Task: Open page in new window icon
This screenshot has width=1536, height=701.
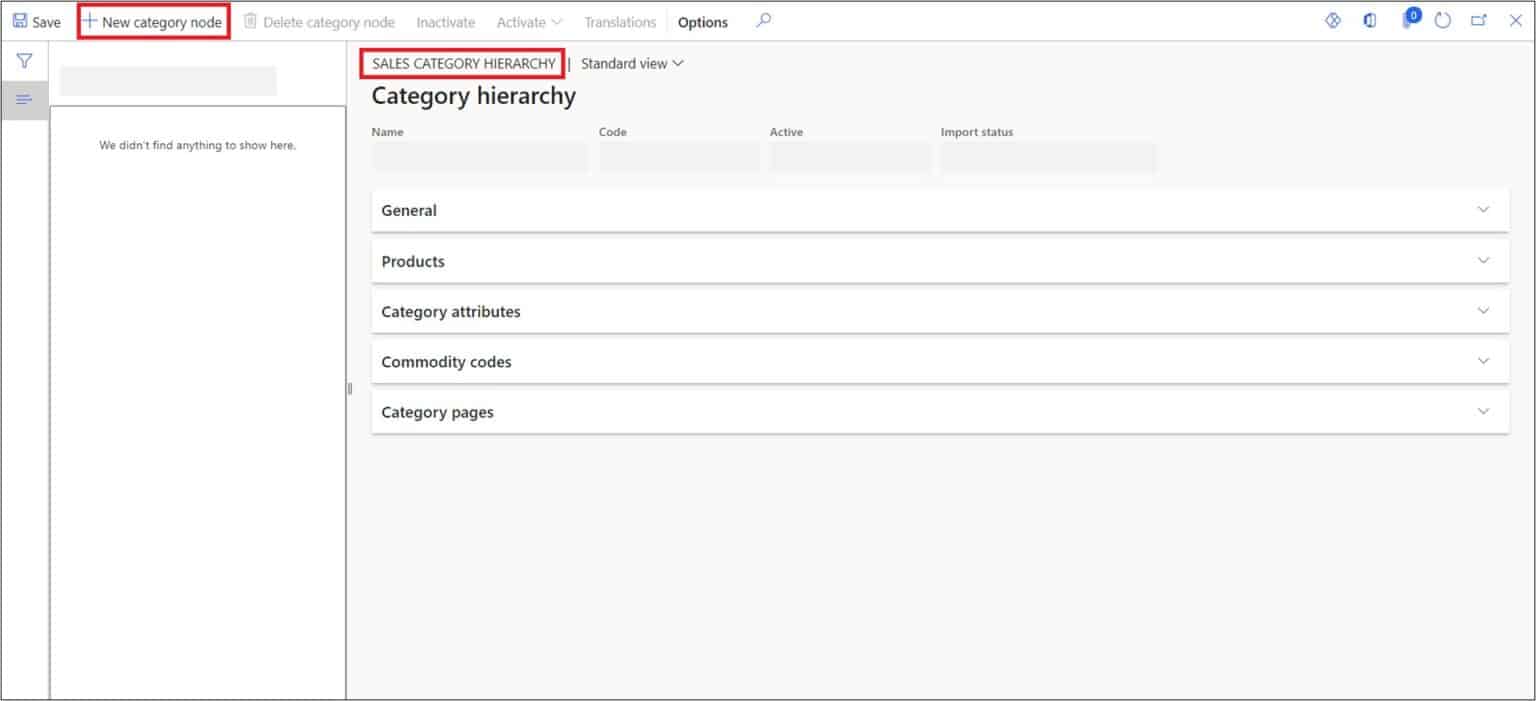Action: click(1478, 21)
